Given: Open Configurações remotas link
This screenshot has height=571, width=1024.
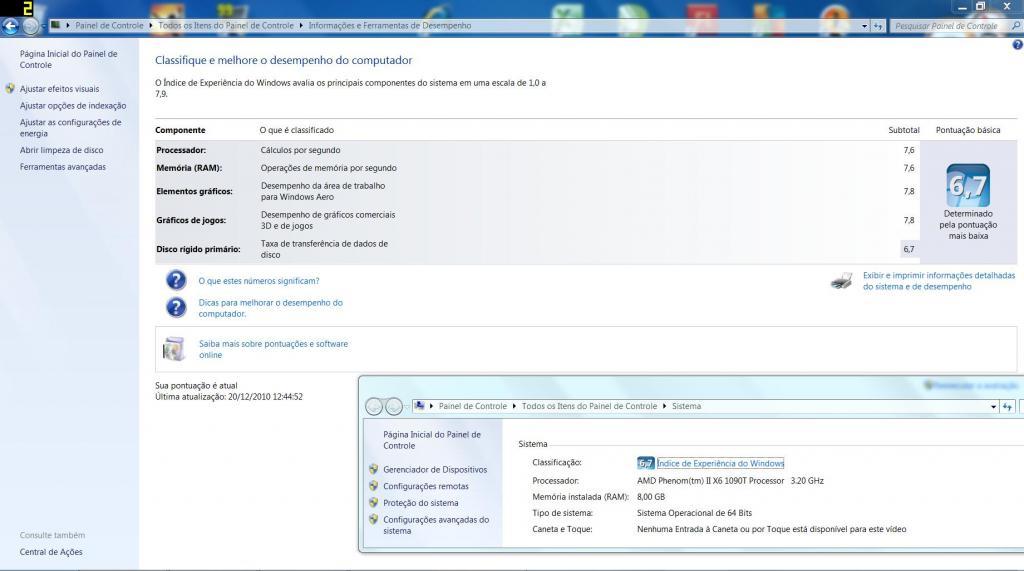Looking at the screenshot, I should point(426,487).
